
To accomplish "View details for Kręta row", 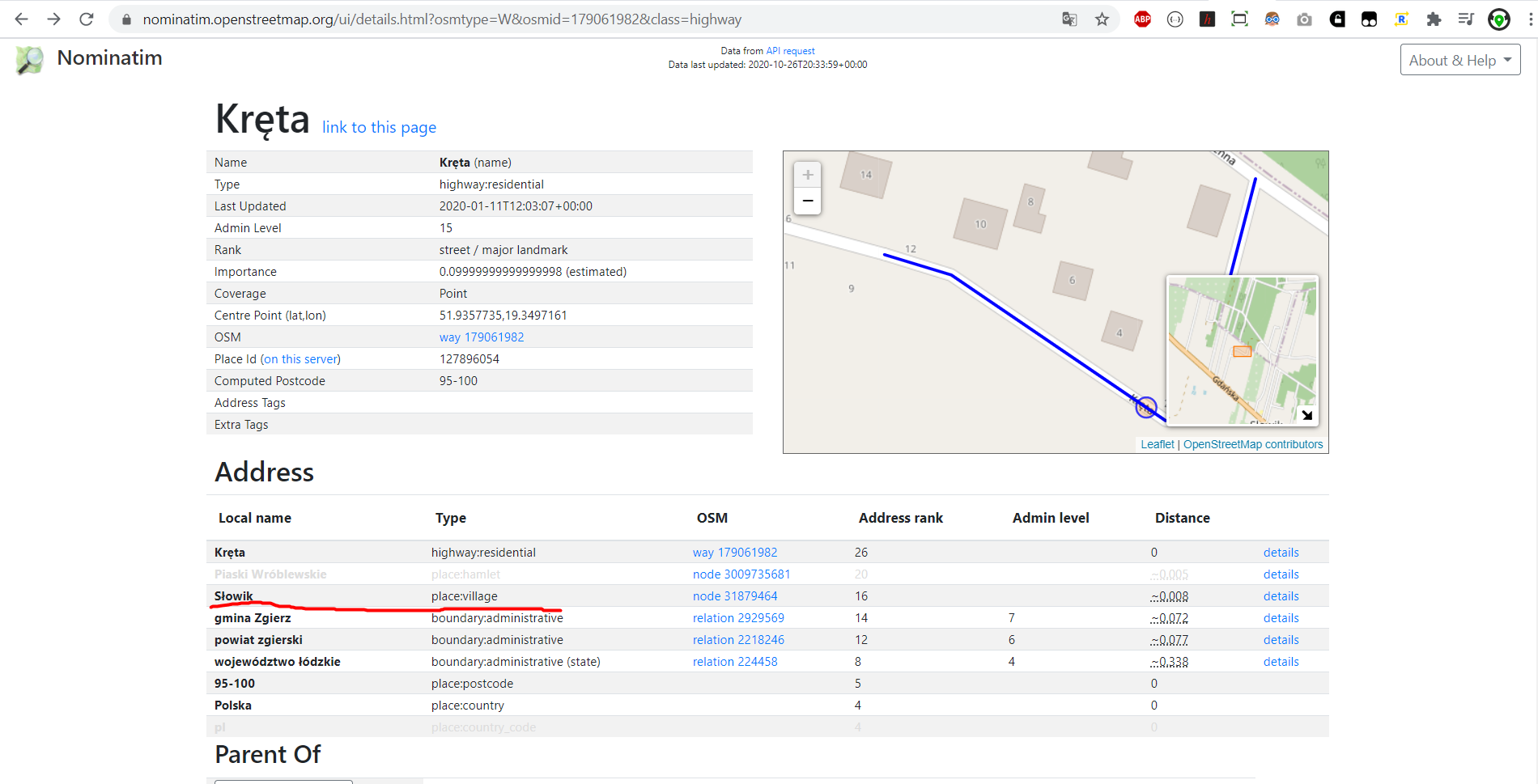I will click(x=1281, y=553).
